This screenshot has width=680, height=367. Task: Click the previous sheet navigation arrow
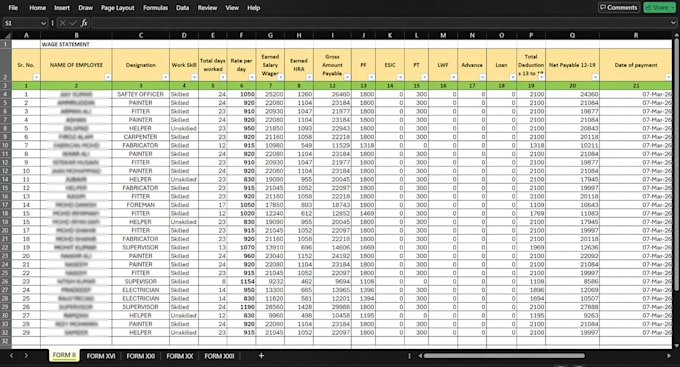[12, 356]
